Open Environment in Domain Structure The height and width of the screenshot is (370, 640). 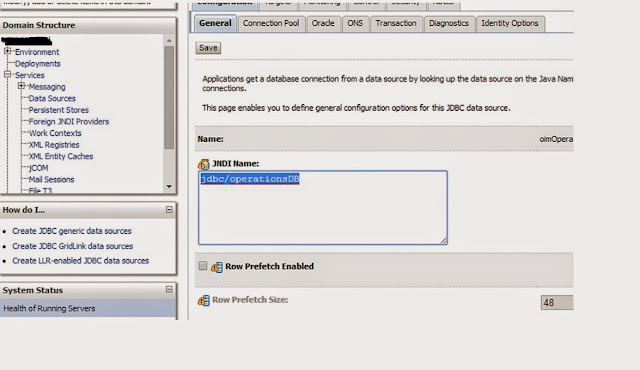(37, 52)
